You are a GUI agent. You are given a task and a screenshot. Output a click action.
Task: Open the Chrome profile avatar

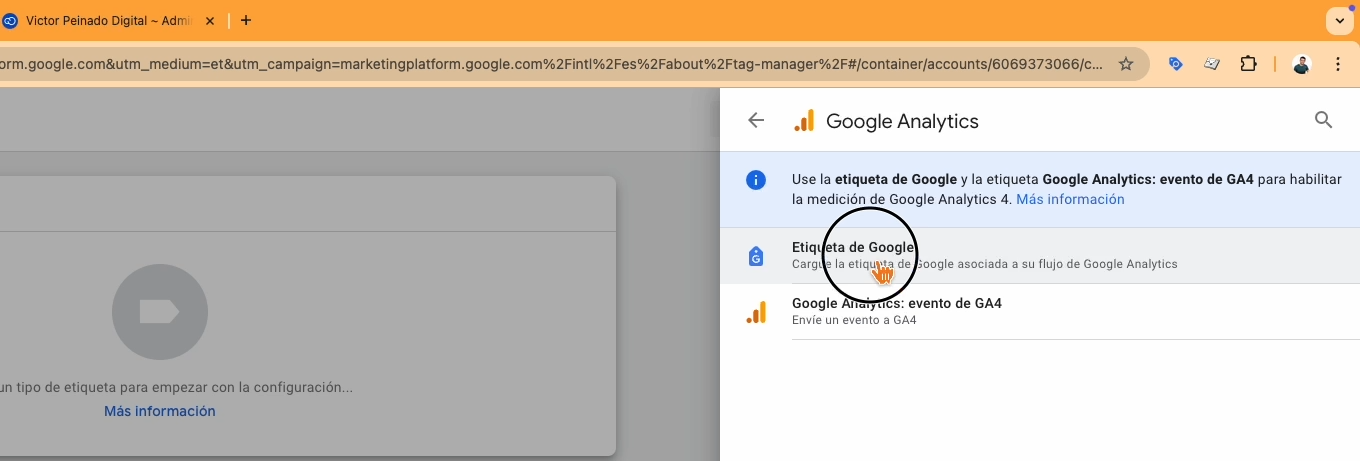coord(1301,64)
